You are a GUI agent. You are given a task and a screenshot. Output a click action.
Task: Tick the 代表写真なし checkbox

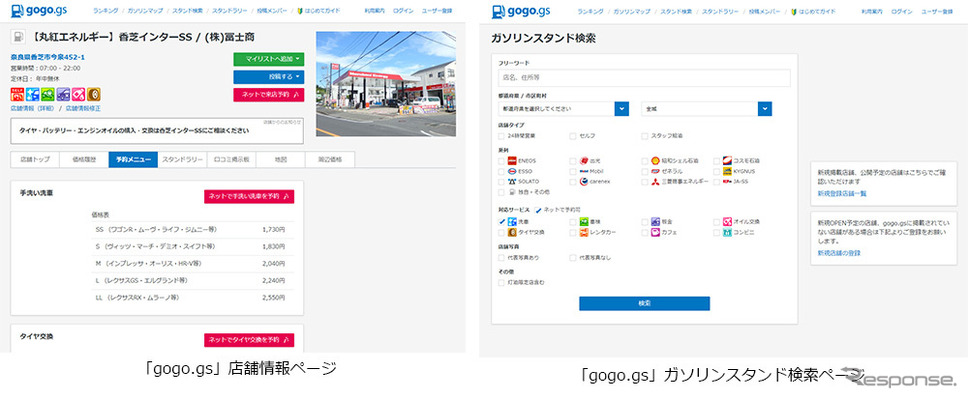[574, 258]
